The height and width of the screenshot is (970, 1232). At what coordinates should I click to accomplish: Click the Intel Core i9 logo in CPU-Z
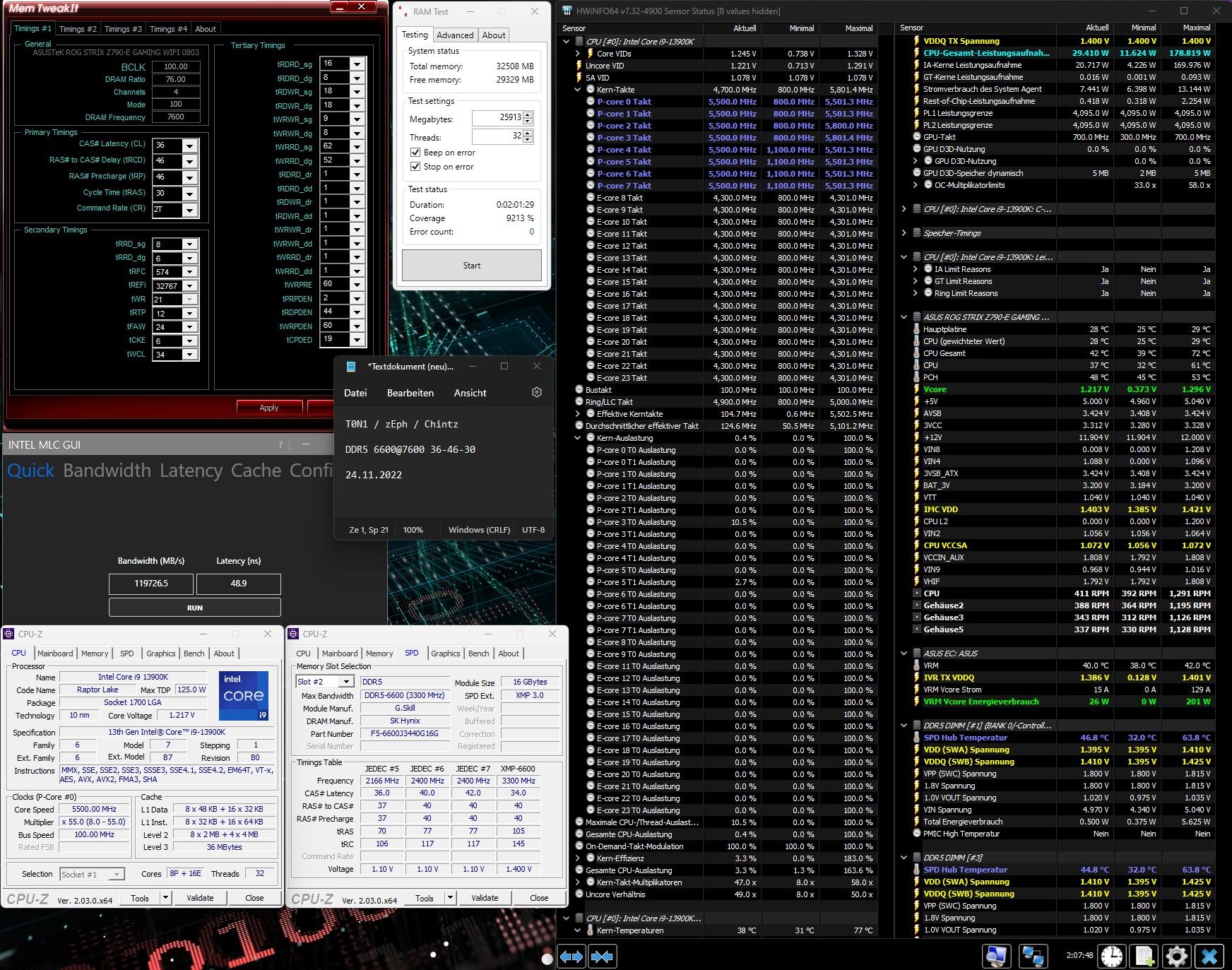[x=244, y=696]
